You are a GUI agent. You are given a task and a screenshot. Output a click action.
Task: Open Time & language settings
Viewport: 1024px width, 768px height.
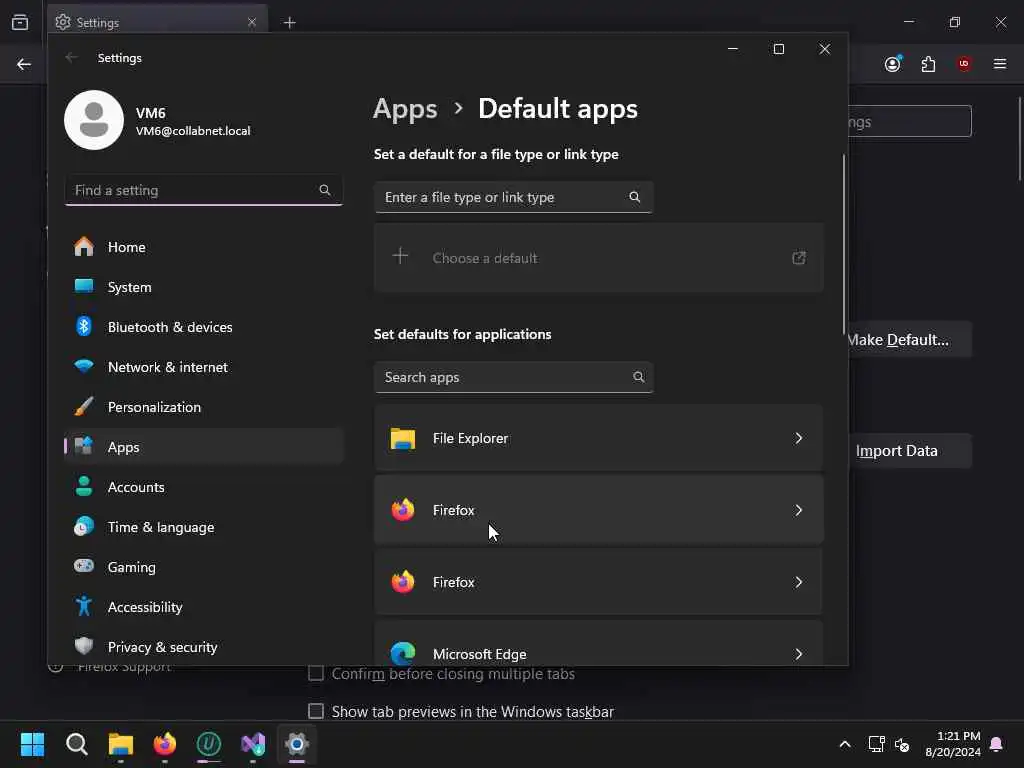coord(204,526)
